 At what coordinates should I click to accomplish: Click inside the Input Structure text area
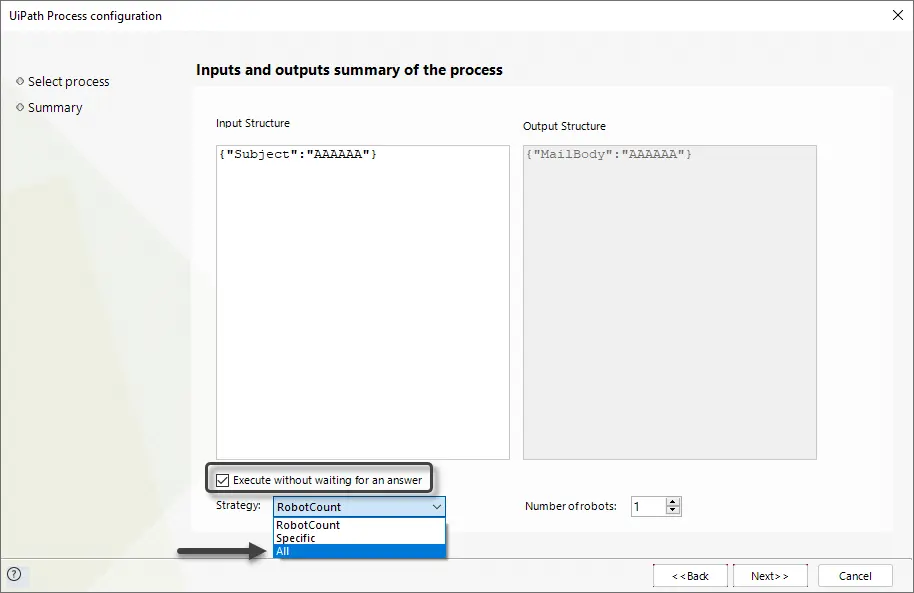click(x=363, y=302)
